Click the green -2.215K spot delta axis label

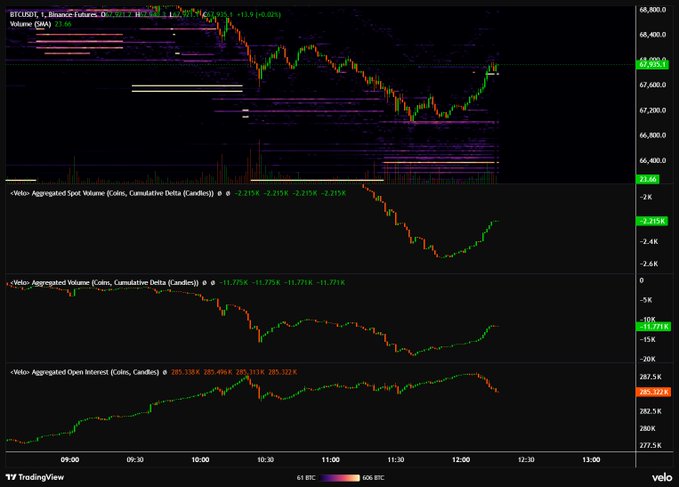click(x=653, y=221)
